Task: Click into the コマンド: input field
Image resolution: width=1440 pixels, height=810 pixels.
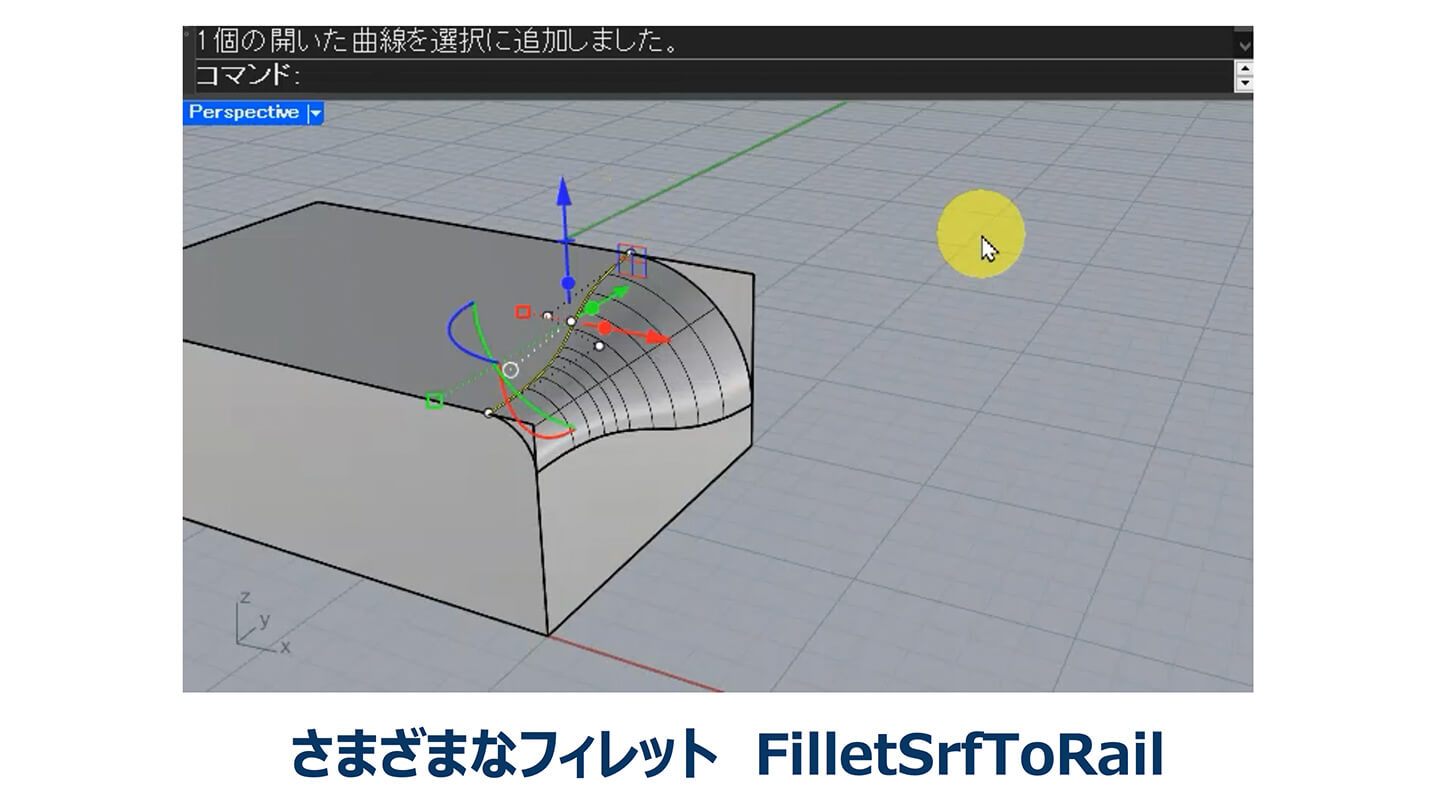Action: [714, 75]
